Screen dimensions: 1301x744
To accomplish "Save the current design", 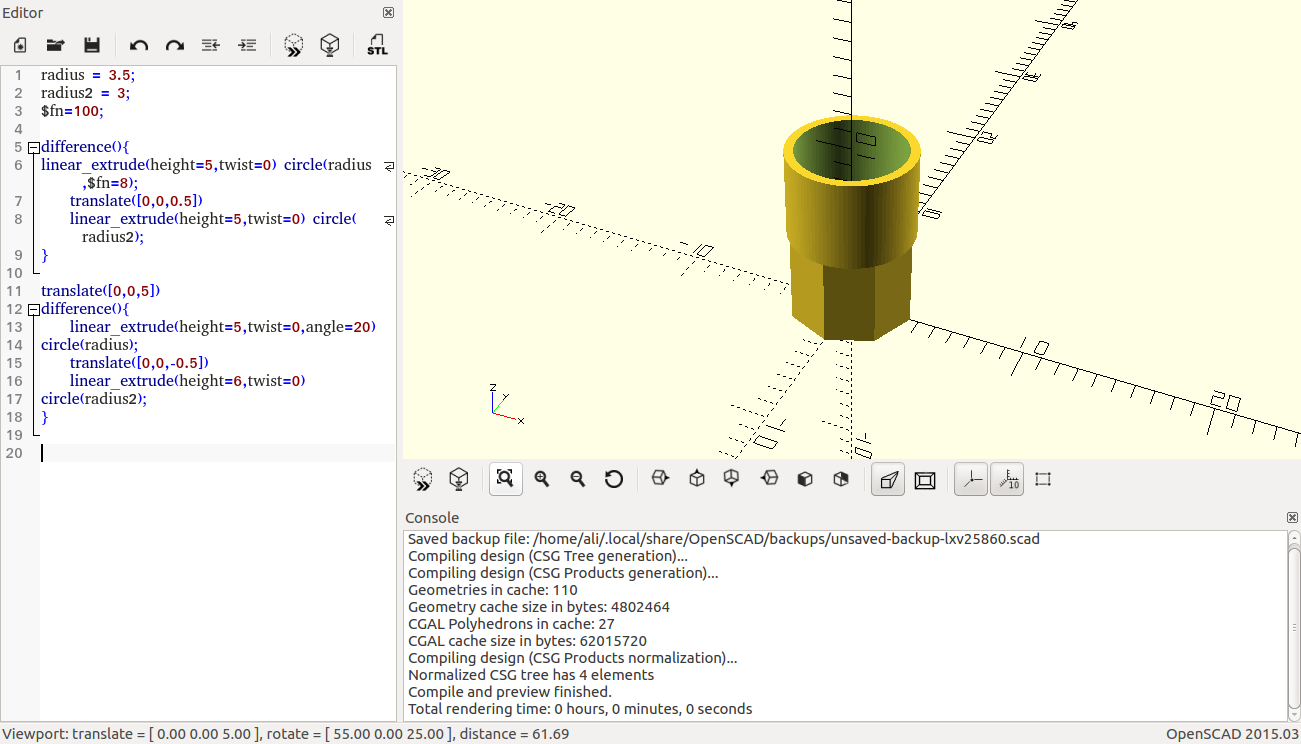I will 91,45.
